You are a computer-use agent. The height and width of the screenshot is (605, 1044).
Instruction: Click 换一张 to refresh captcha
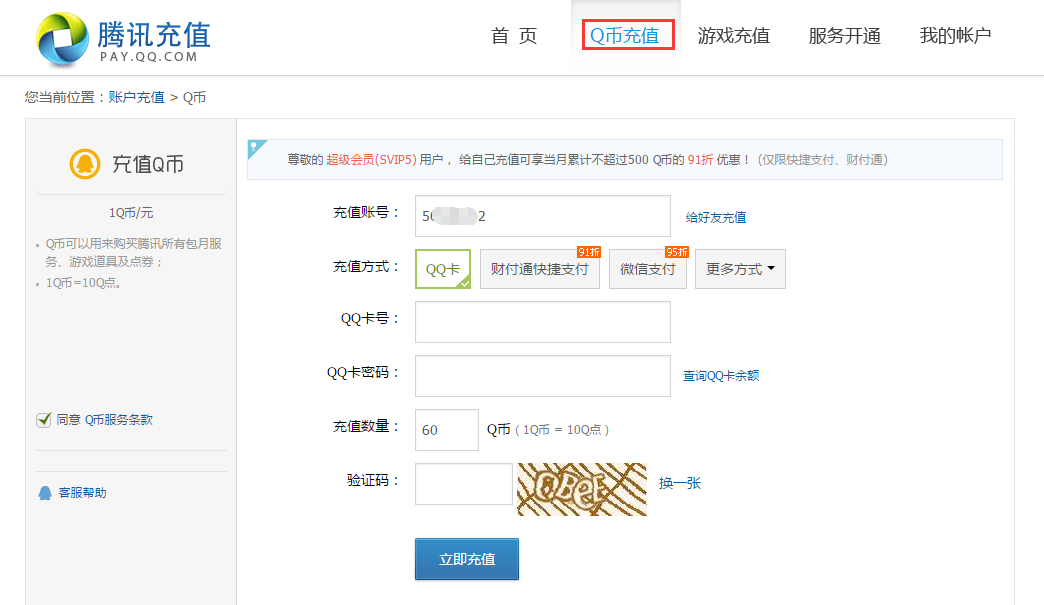click(x=680, y=483)
